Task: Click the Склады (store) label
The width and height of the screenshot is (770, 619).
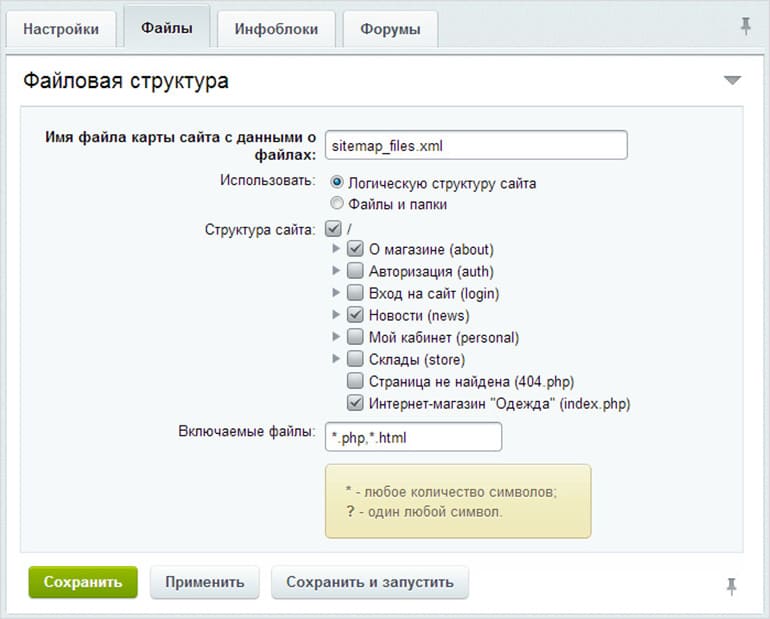Action: [x=417, y=360]
